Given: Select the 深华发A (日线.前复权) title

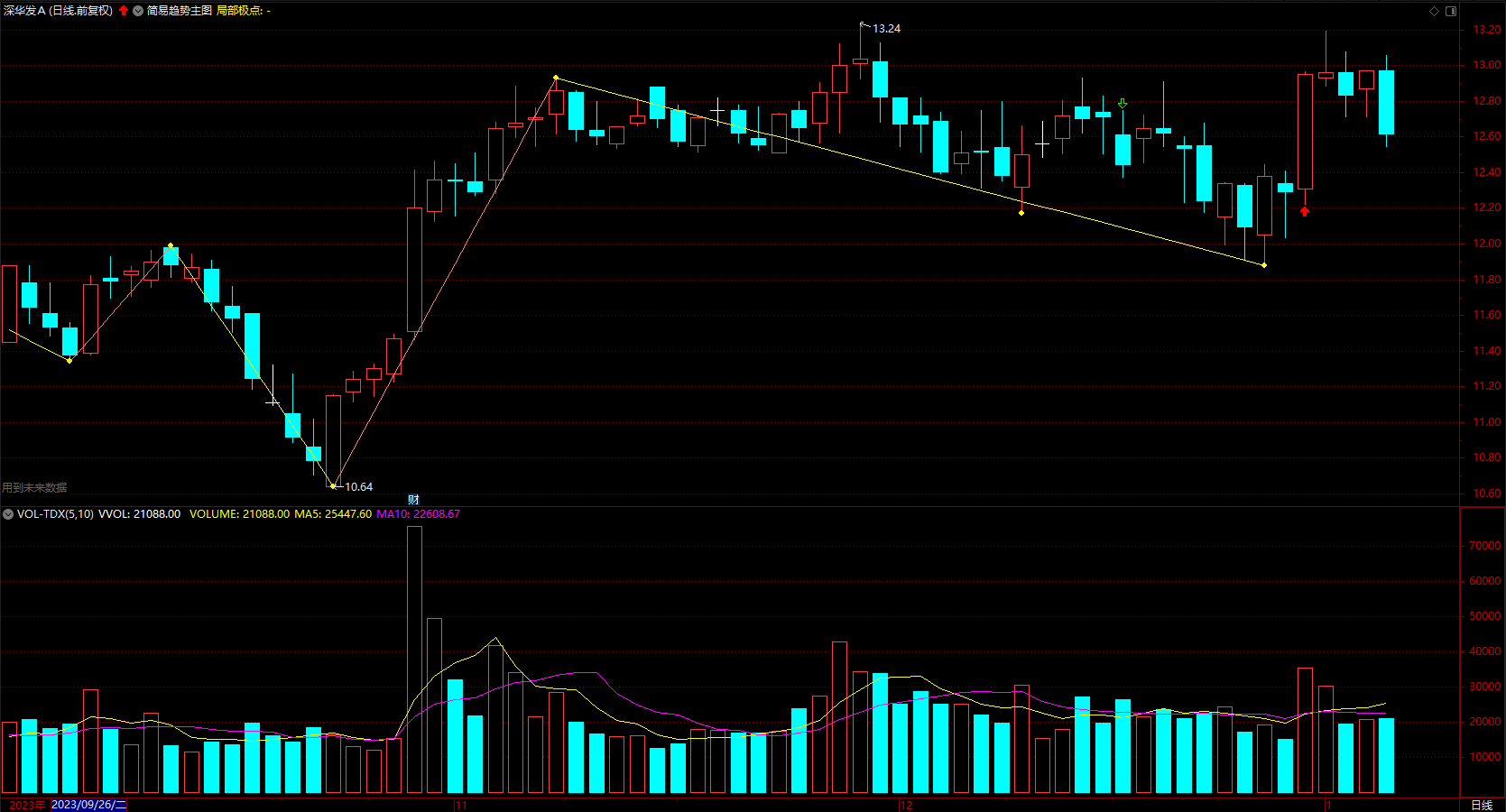Looking at the screenshot, I should coord(59,11).
